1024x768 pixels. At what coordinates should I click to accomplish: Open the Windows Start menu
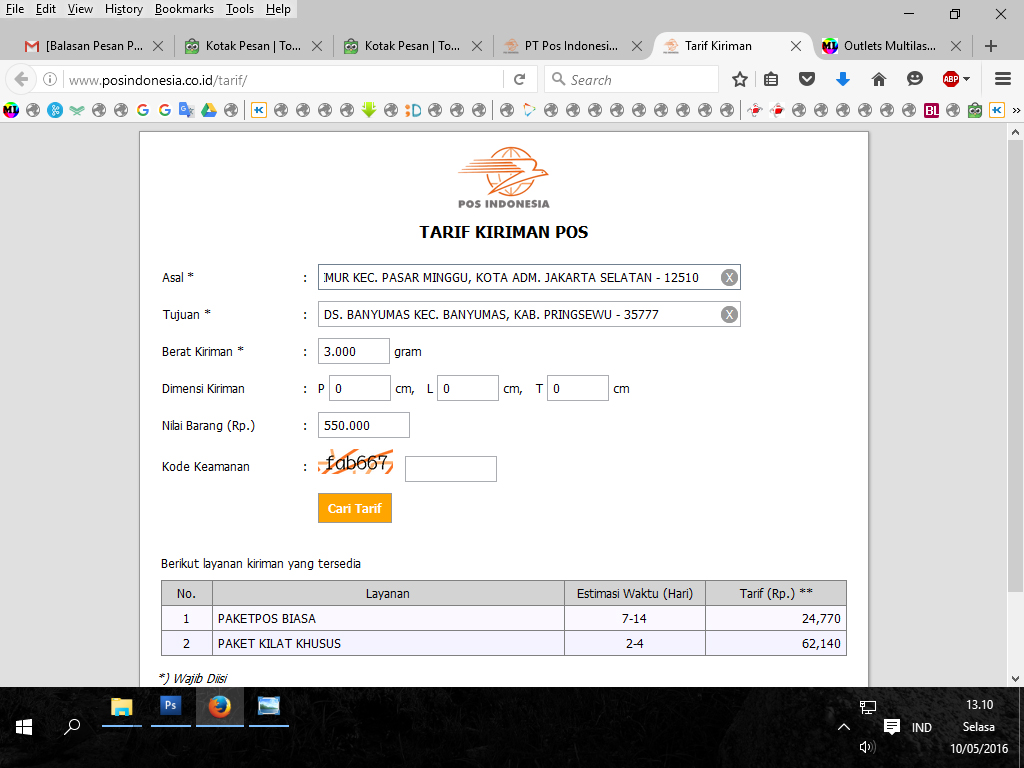24,727
